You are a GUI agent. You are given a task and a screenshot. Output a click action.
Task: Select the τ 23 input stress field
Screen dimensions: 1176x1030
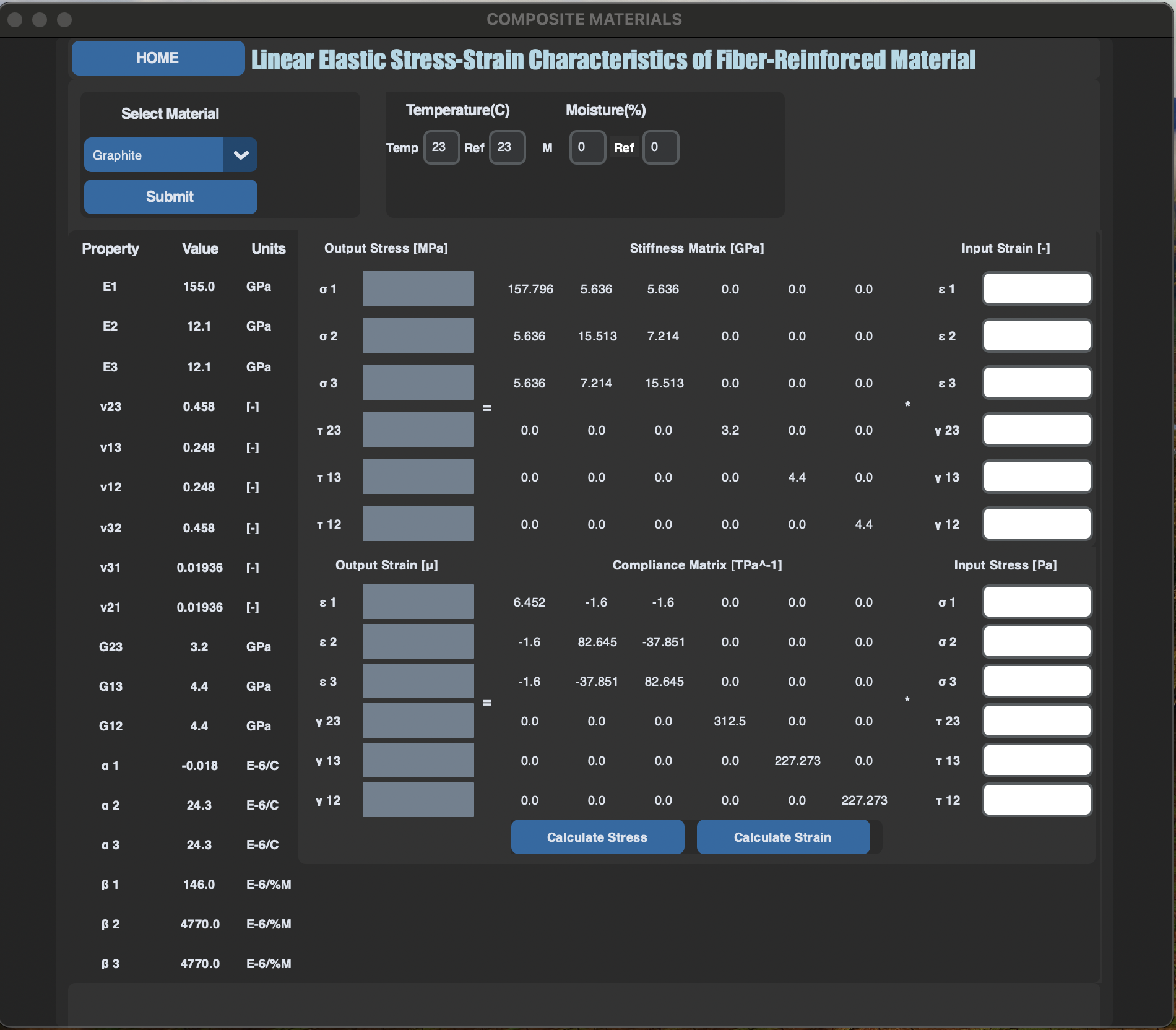click(1037, 721)
